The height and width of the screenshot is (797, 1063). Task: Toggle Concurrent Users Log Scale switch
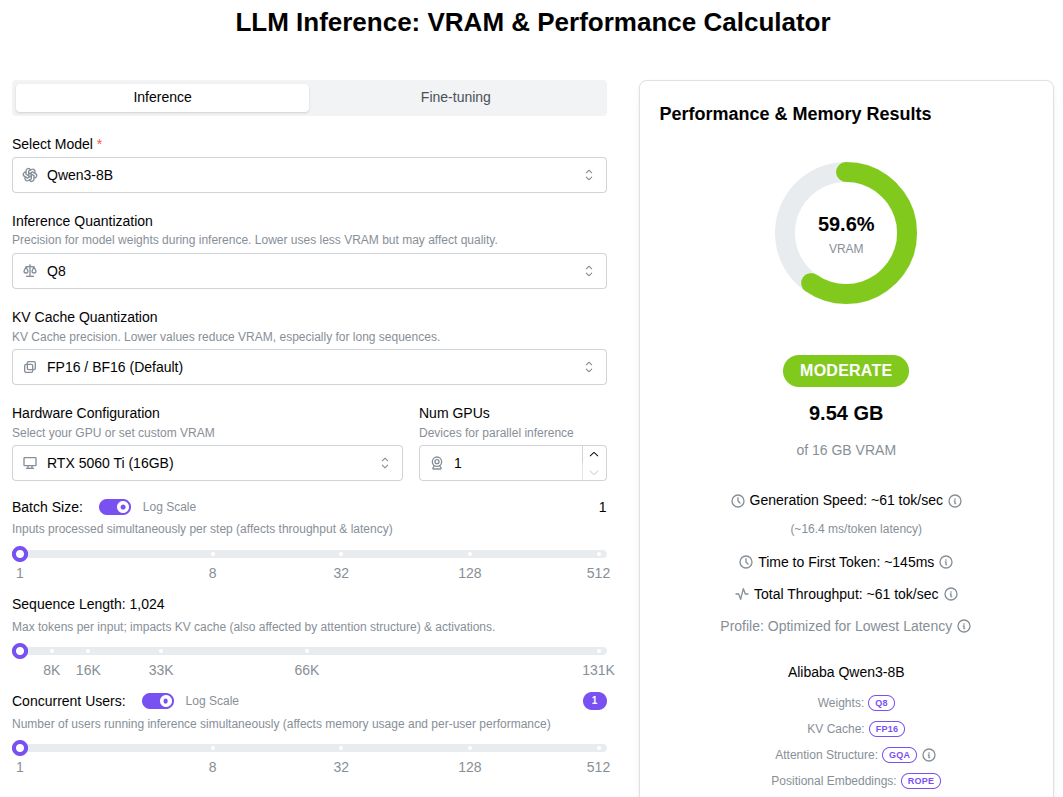[x=158, y=701]
